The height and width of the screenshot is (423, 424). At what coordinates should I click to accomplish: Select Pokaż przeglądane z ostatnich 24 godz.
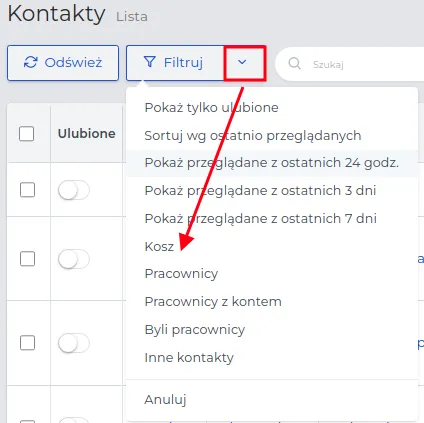click(x=272, y=163)
